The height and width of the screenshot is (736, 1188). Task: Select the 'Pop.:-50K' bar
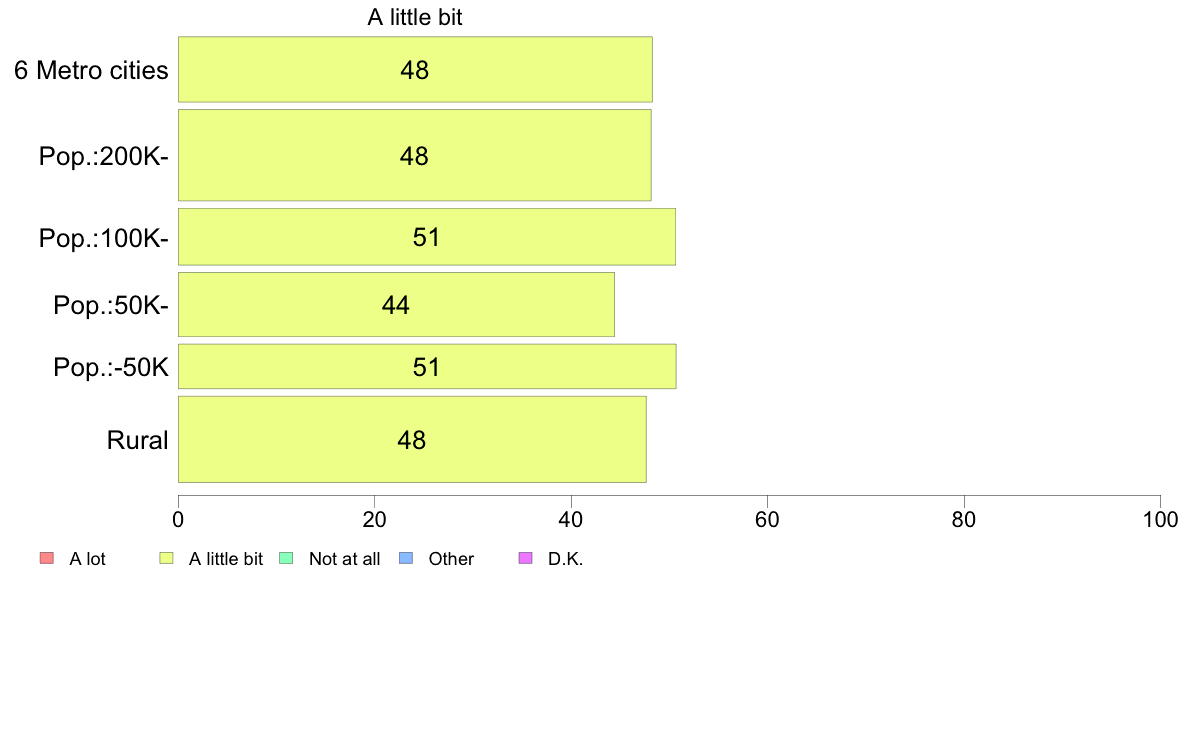[427, 367]
